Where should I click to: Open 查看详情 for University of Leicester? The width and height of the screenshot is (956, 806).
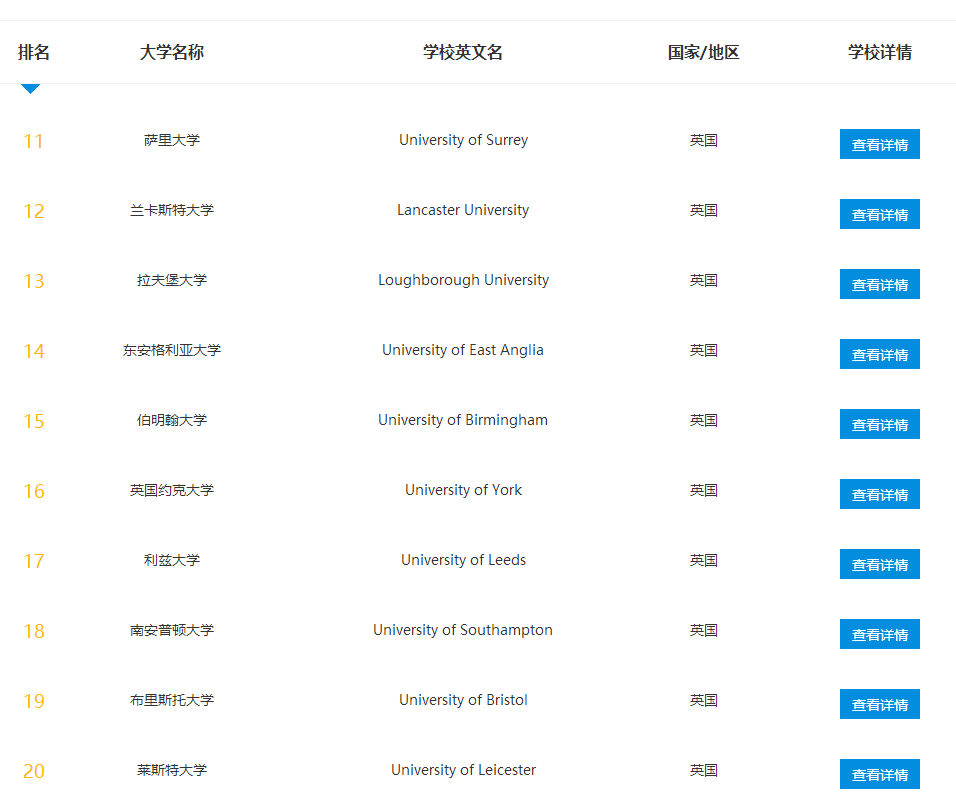tap(880, 774)
